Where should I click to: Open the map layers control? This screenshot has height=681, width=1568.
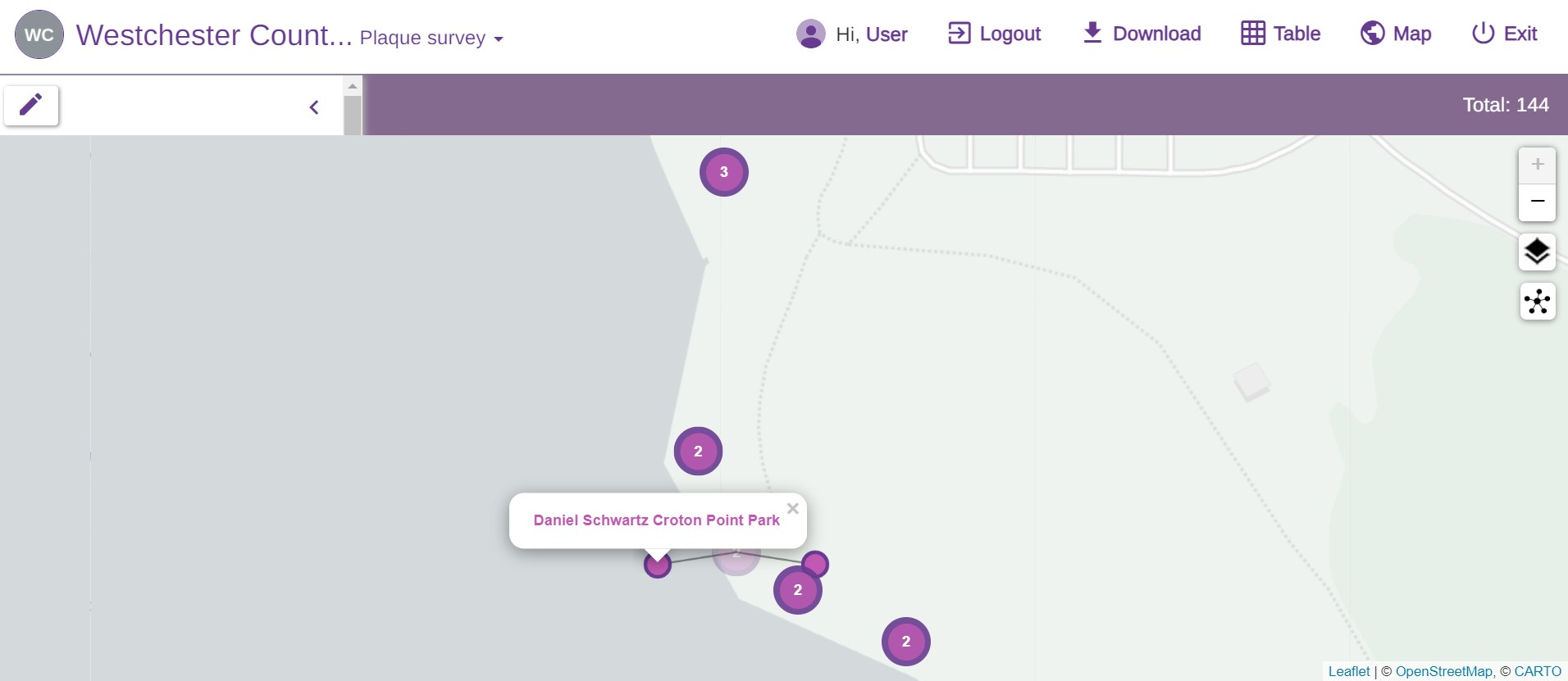tap(1537, 252)
